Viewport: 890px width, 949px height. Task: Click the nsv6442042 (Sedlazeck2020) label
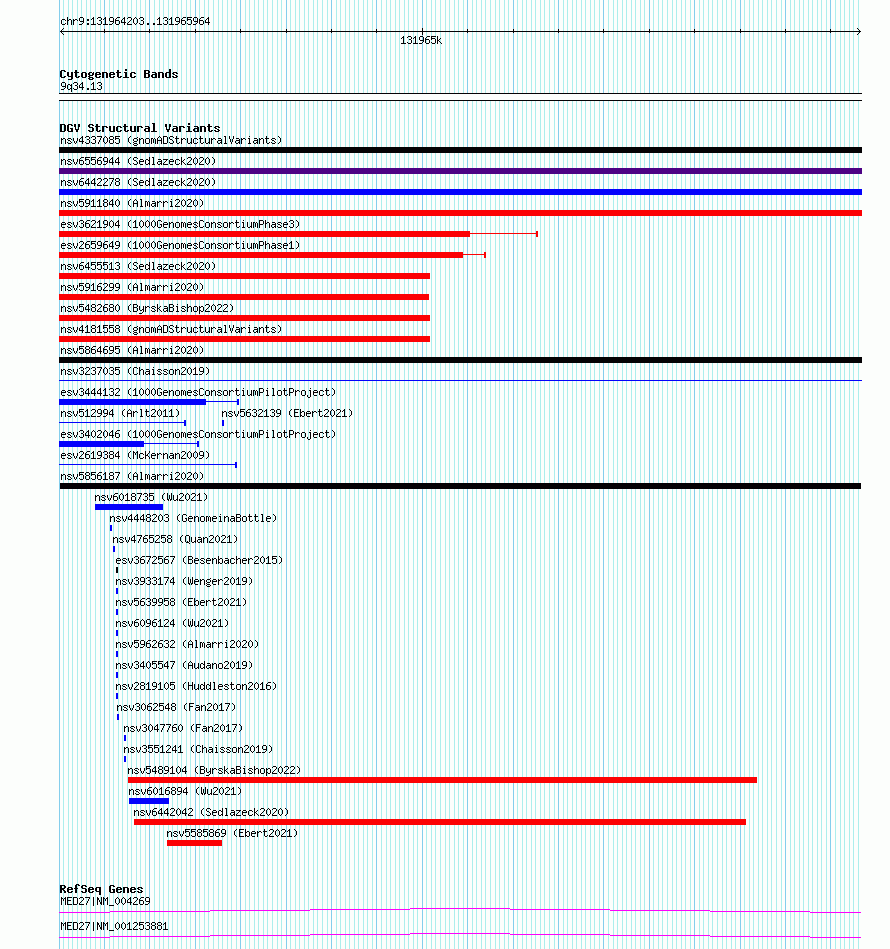coord(211,813)
